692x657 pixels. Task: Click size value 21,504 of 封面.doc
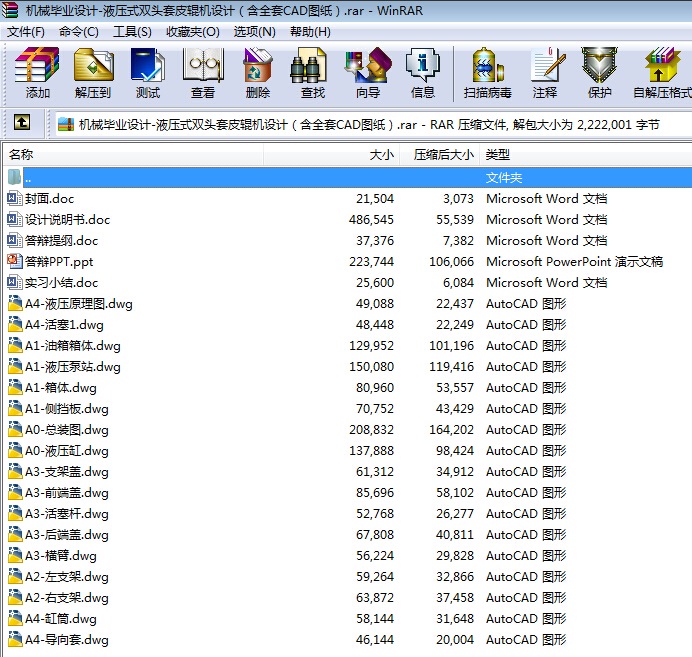point(375,199)
